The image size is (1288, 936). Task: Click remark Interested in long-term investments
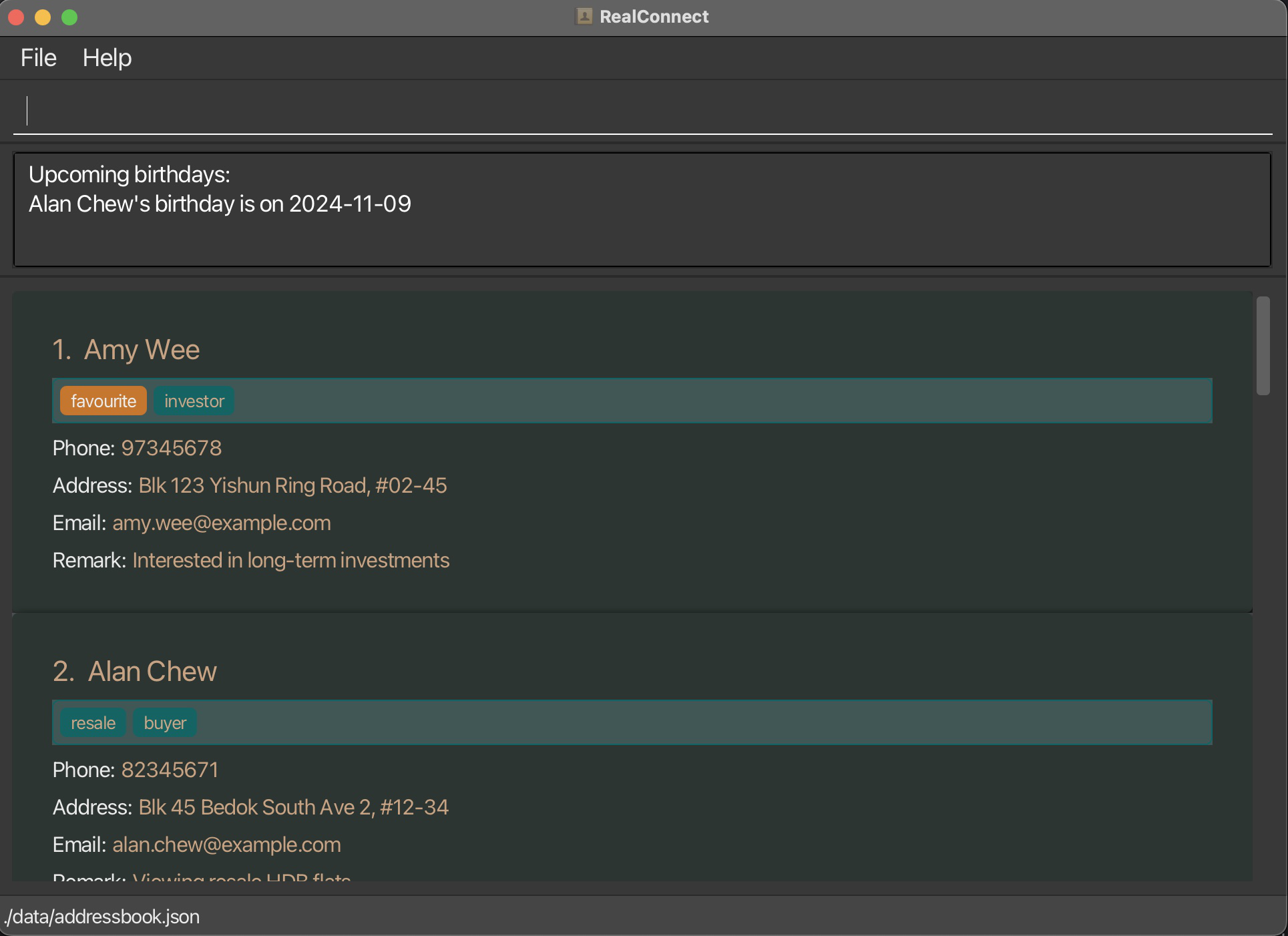(291, 560)
